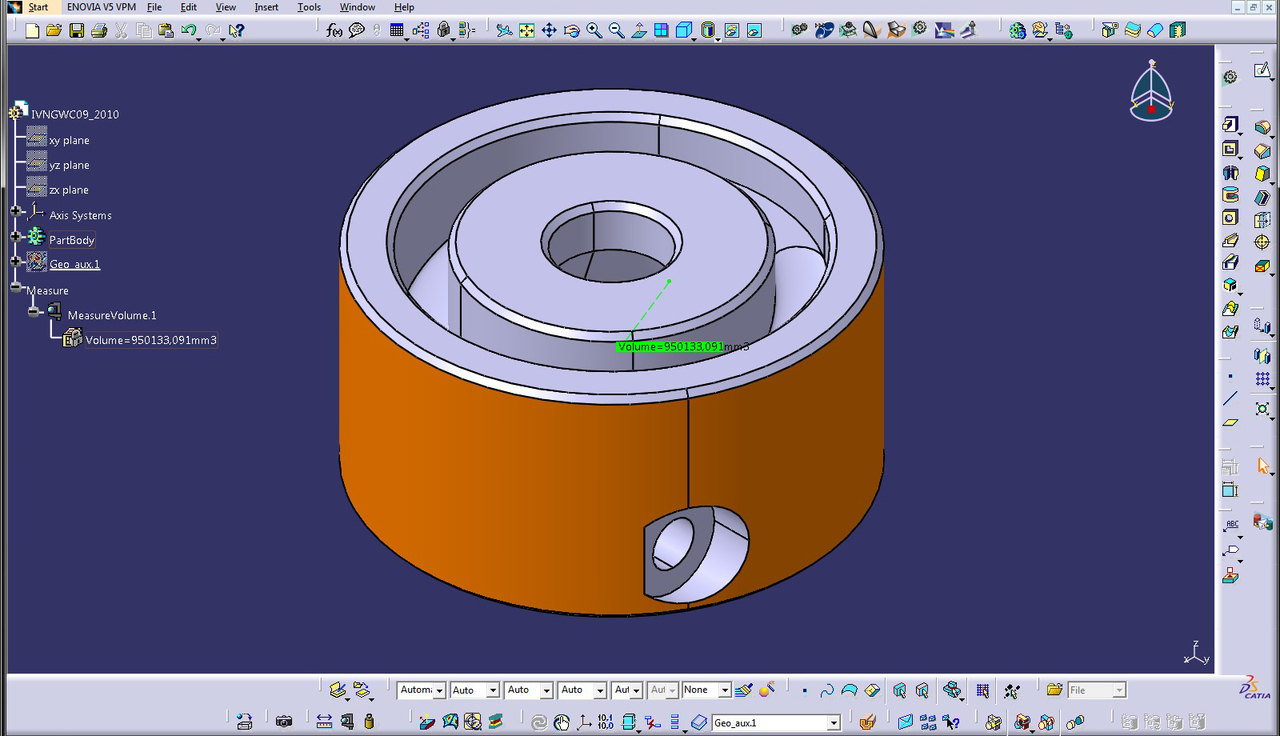Select the Rotate view tool

571,31
